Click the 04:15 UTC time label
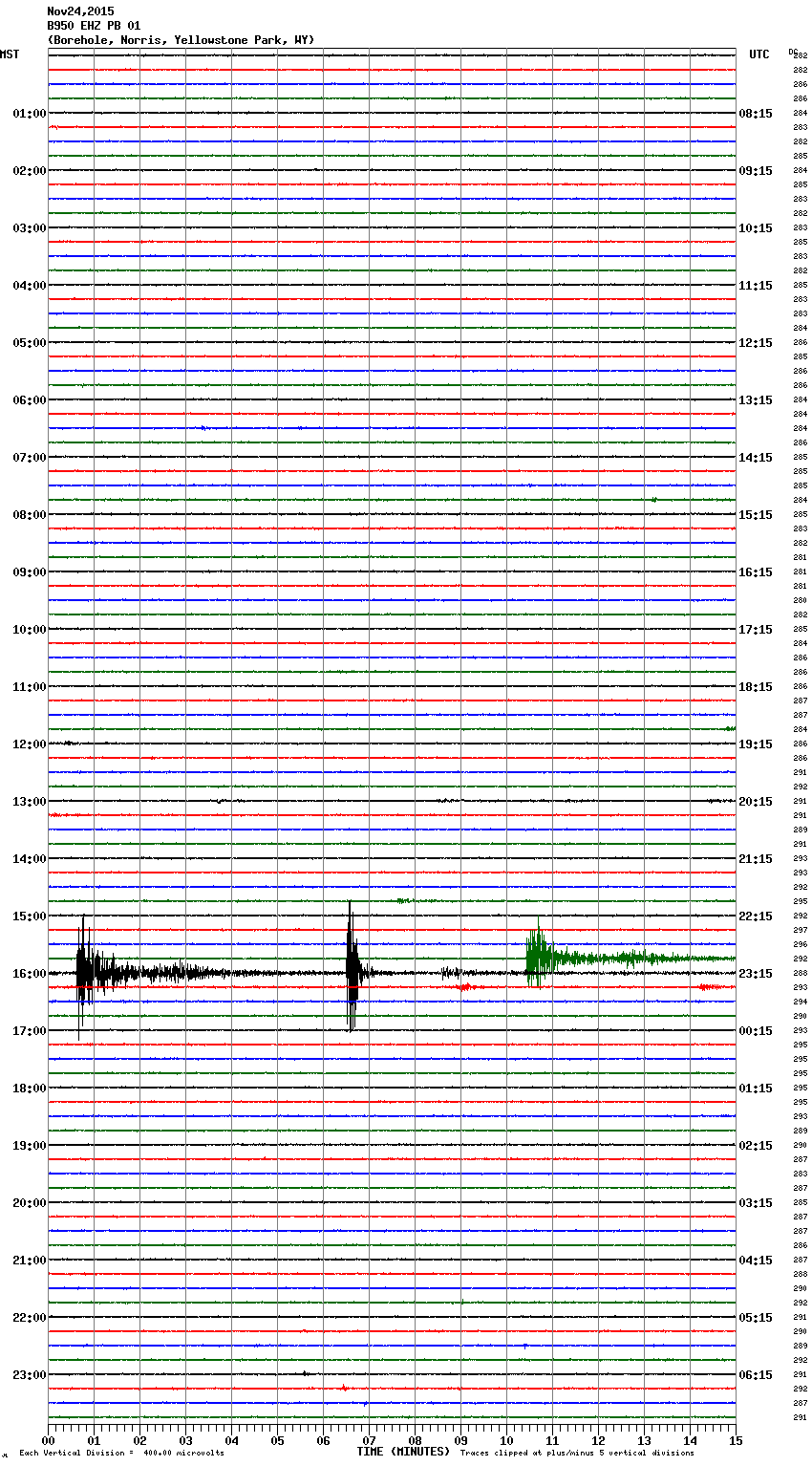812x1466 pixels. coord(756,1261)
